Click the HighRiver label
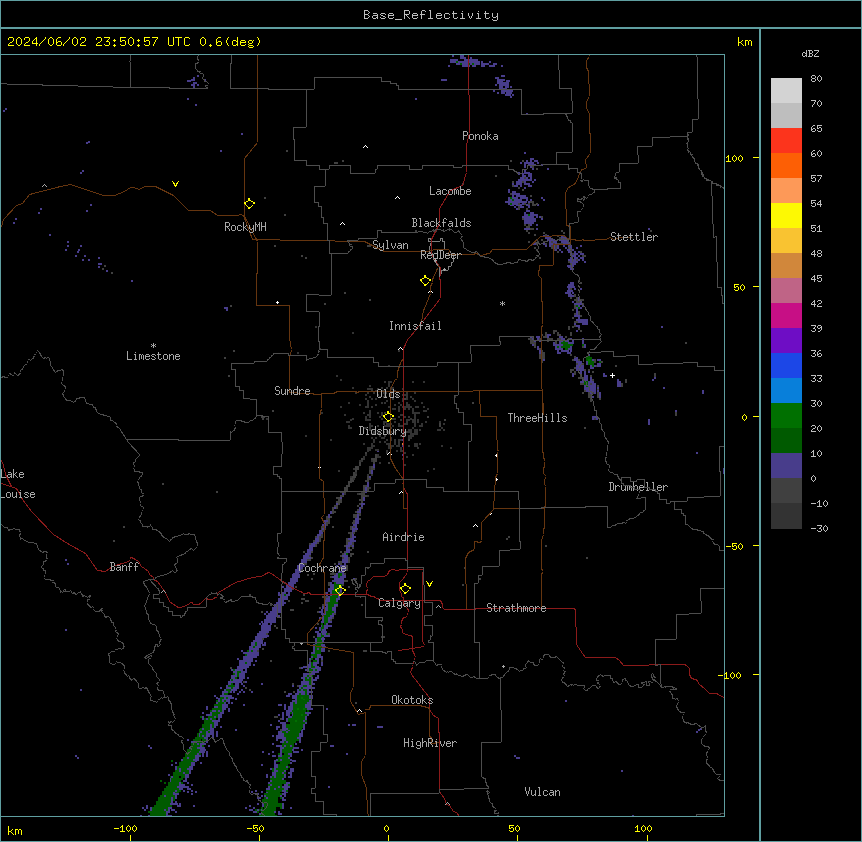Image resolution: width=862 pixels, height=842 pixels. (x=429, y=743)
